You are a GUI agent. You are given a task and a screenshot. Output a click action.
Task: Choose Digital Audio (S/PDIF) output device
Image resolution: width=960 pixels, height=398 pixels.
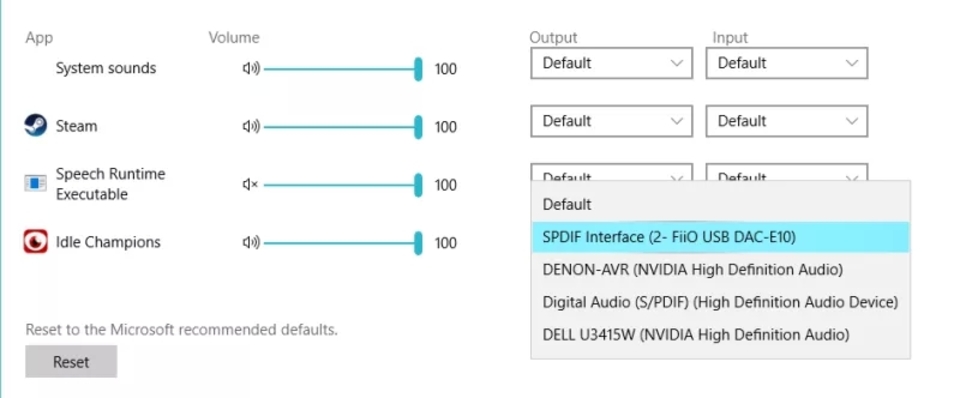click(721, 302)
